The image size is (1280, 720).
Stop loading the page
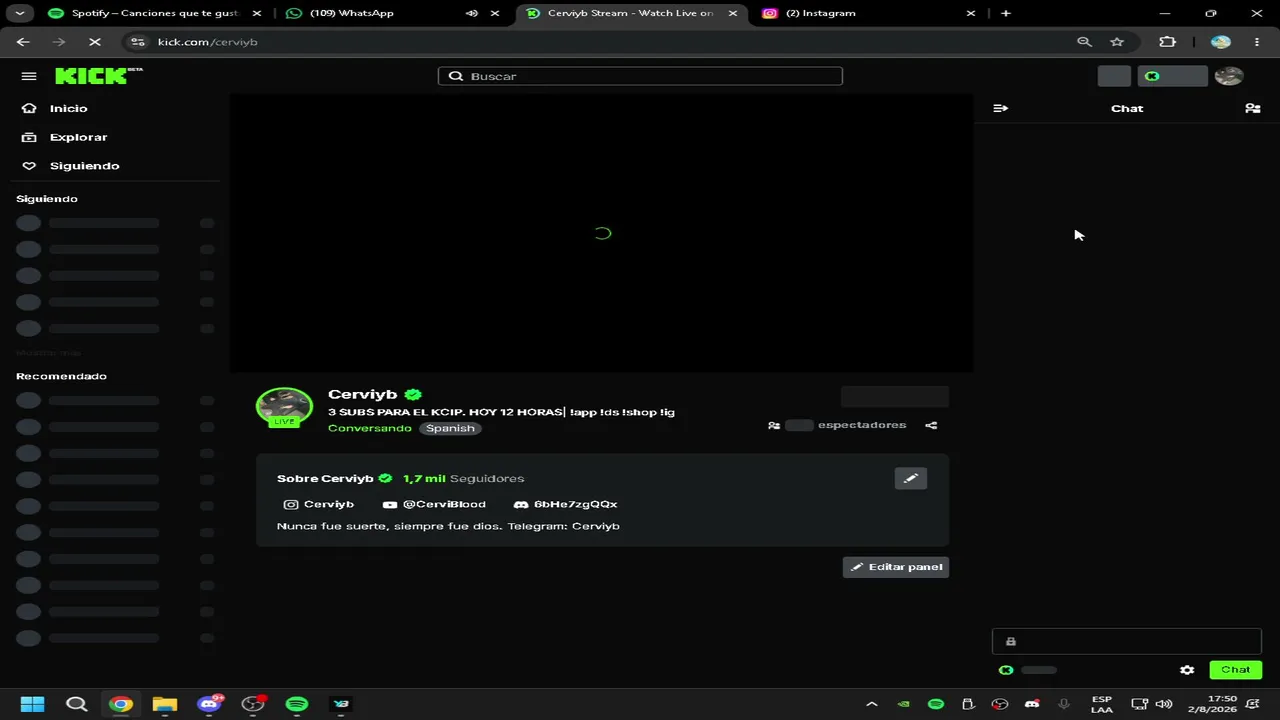coord(94,42)
